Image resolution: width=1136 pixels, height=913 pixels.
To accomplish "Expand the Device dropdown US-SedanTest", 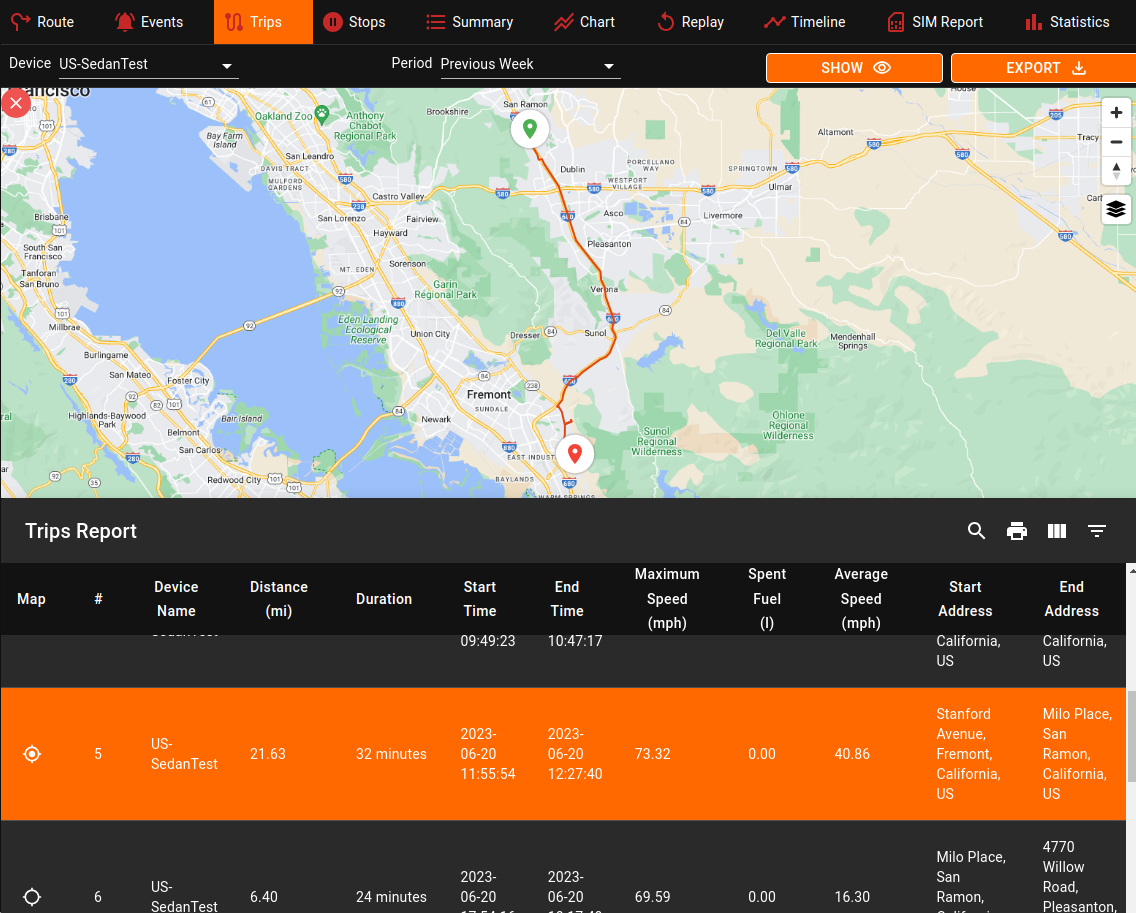I will pyautogui.click(x=149, y=64).
